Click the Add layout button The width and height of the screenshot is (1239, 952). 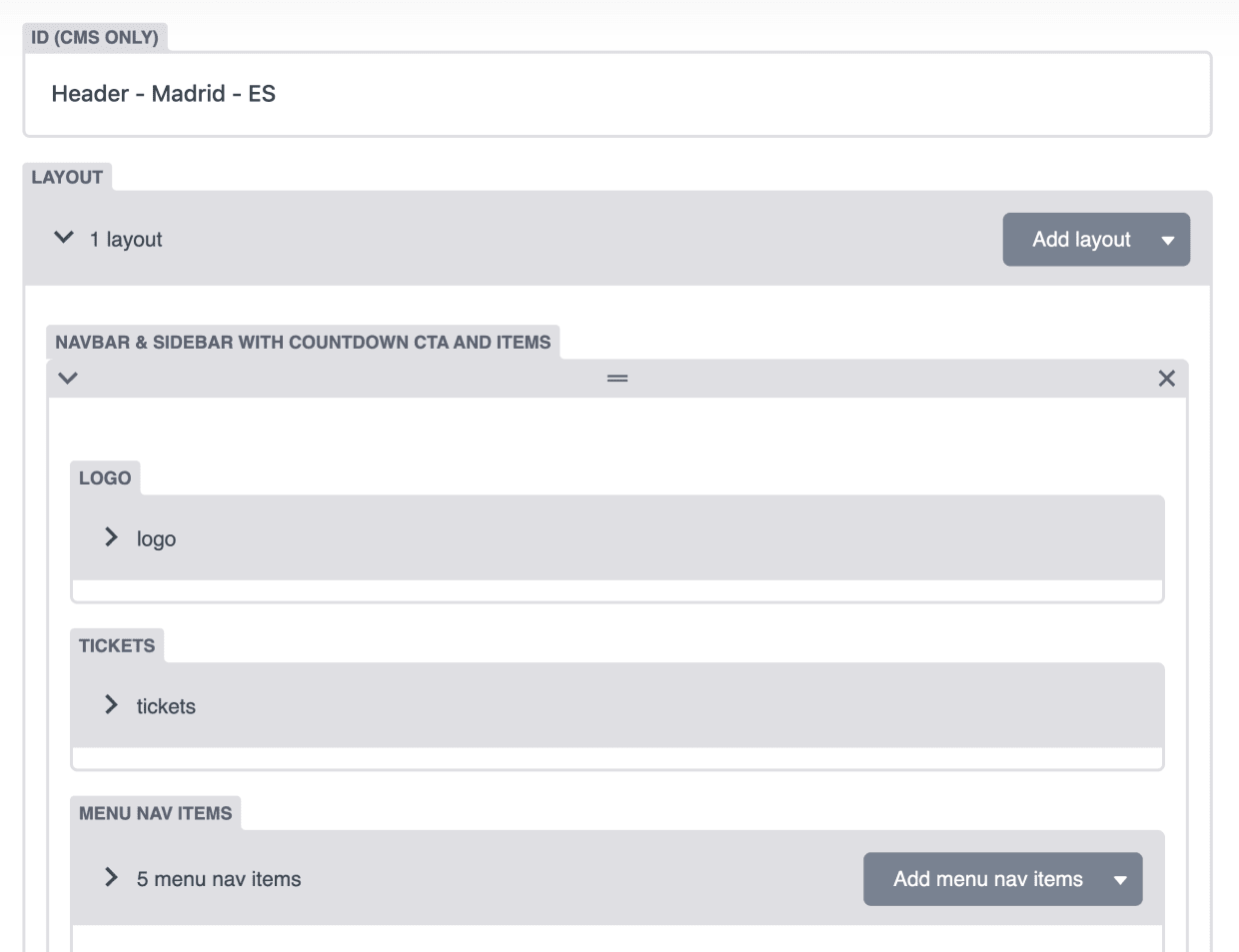(1081, 240)
